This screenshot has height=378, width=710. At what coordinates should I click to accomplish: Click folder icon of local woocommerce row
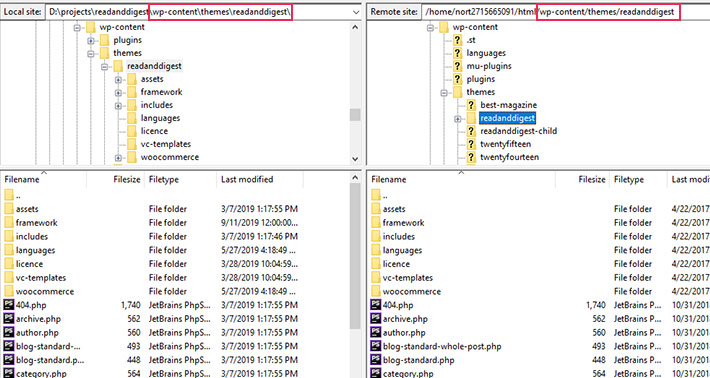coord(9,291)
